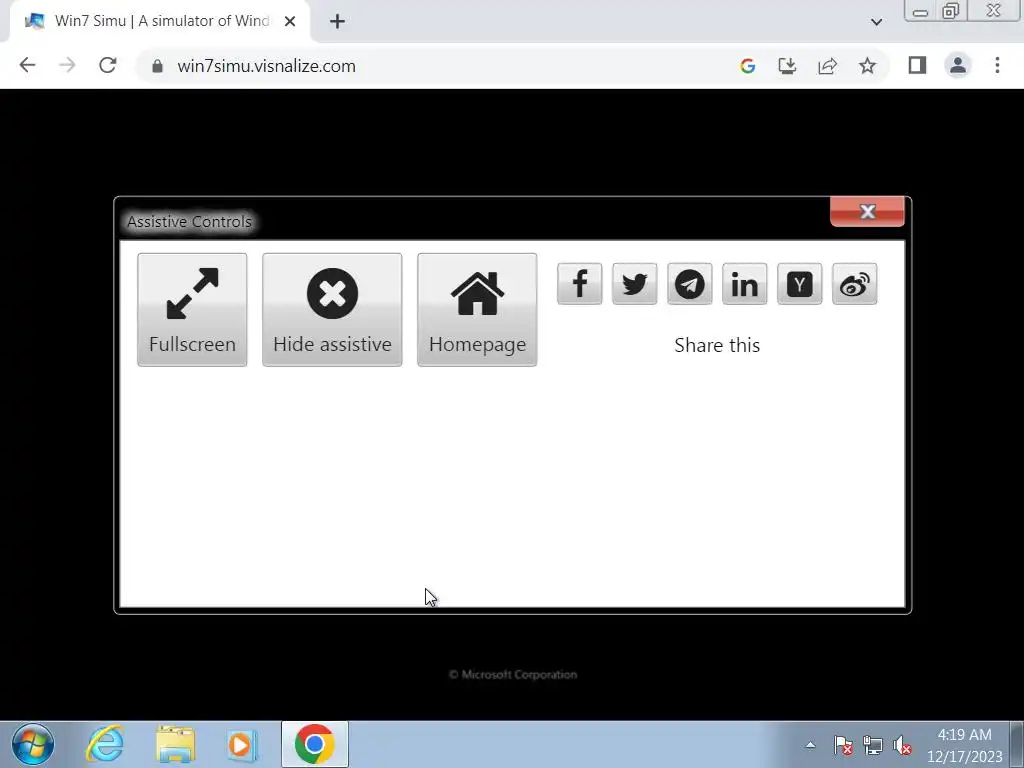Close the Assistive Controls dialog
The width and height of the screenshot is (1024, 768).
tap(867, 212)
